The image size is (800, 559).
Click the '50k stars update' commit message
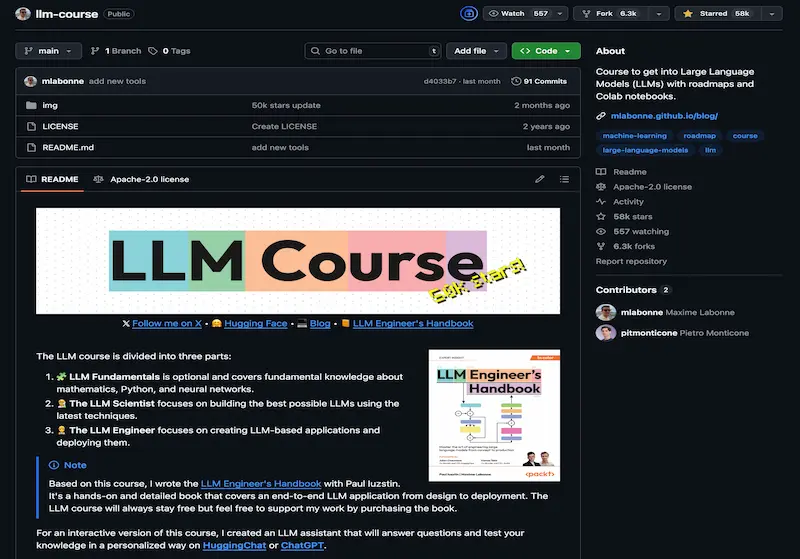pyautogui.click(x=286, y=106)
